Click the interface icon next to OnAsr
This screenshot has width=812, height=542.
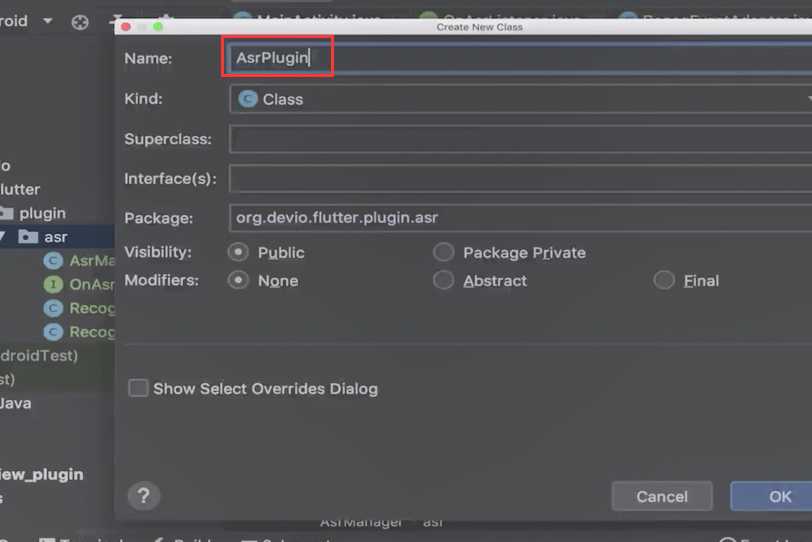click(x=53, y=284)
